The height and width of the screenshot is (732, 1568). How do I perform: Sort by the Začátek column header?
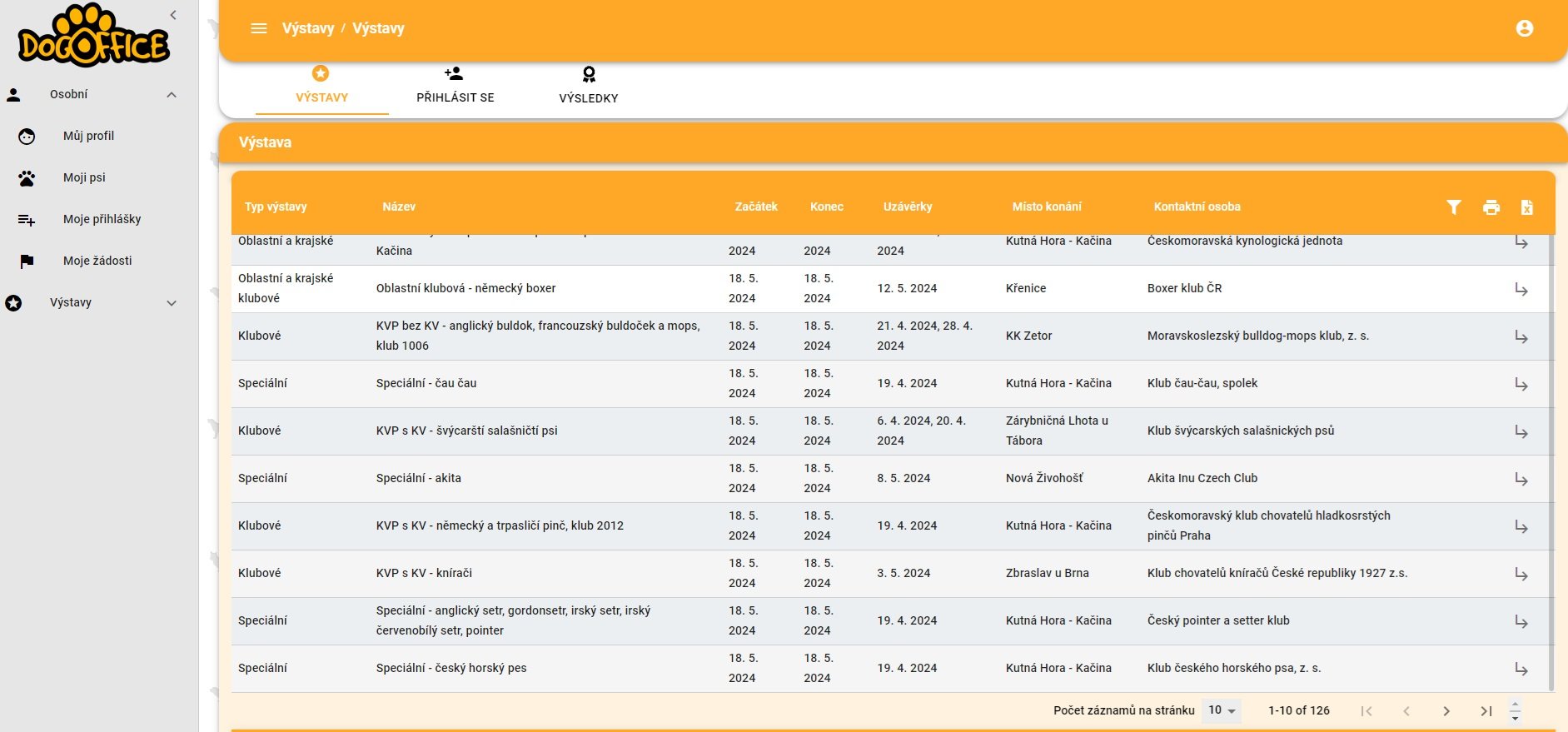pos(755,207)
